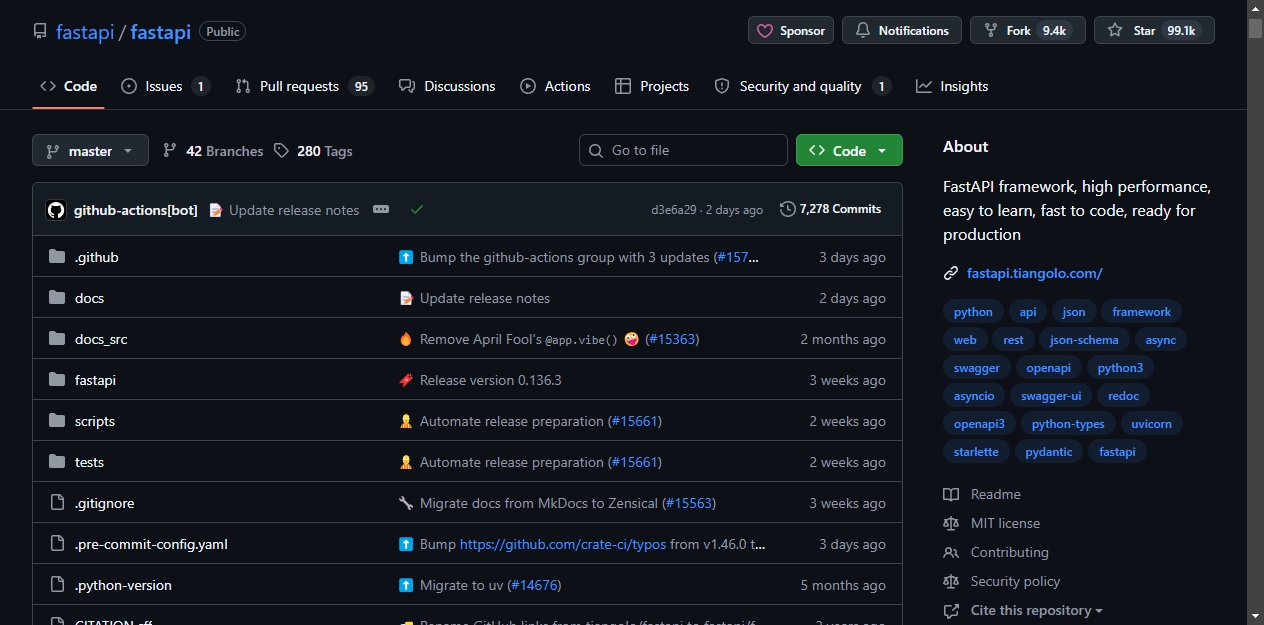This screenshot has height=625, width=1264.
Task: Open the commit details ellipsis icon
Action: (380, 209)
